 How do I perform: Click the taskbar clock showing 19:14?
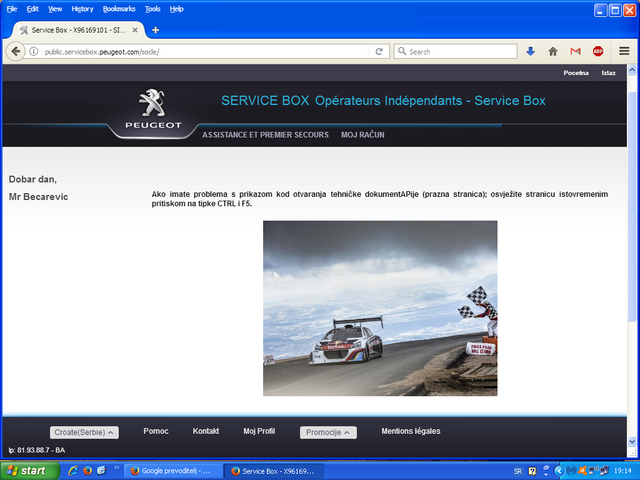tap(622, 471)
